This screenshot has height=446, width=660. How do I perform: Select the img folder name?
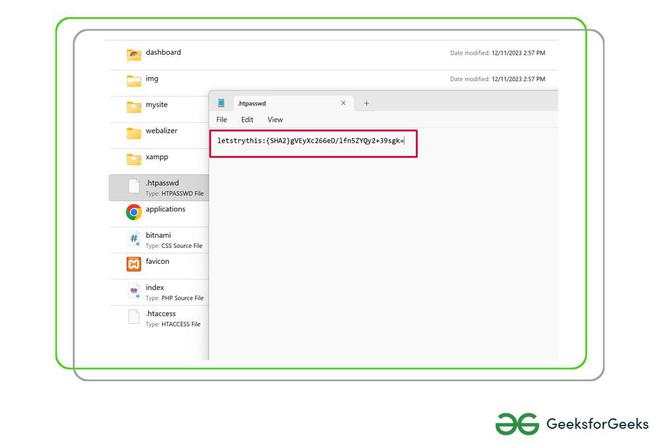click(152, 79)
